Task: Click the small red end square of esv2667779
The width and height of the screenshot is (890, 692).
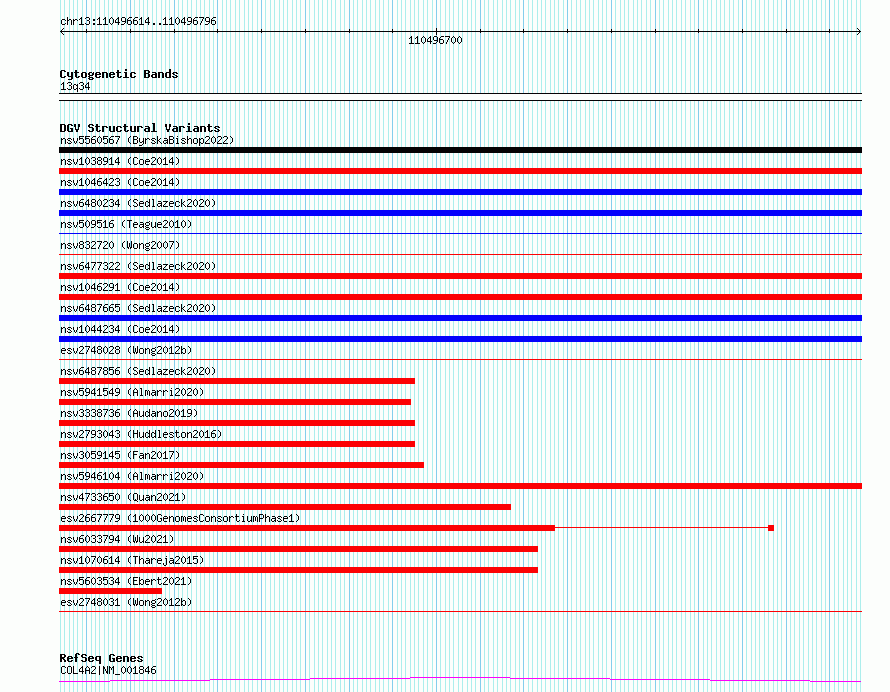Action: coord(771,528)
